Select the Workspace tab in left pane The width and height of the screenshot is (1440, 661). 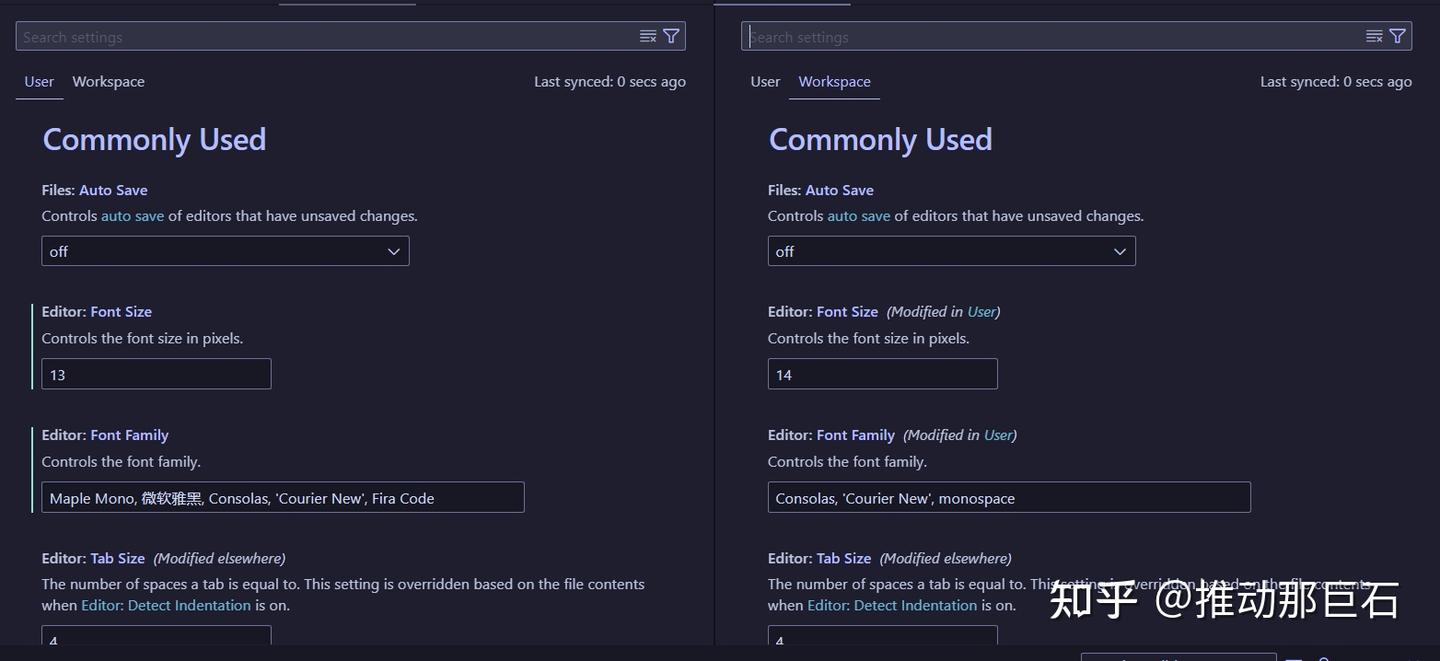click(108, 82)
